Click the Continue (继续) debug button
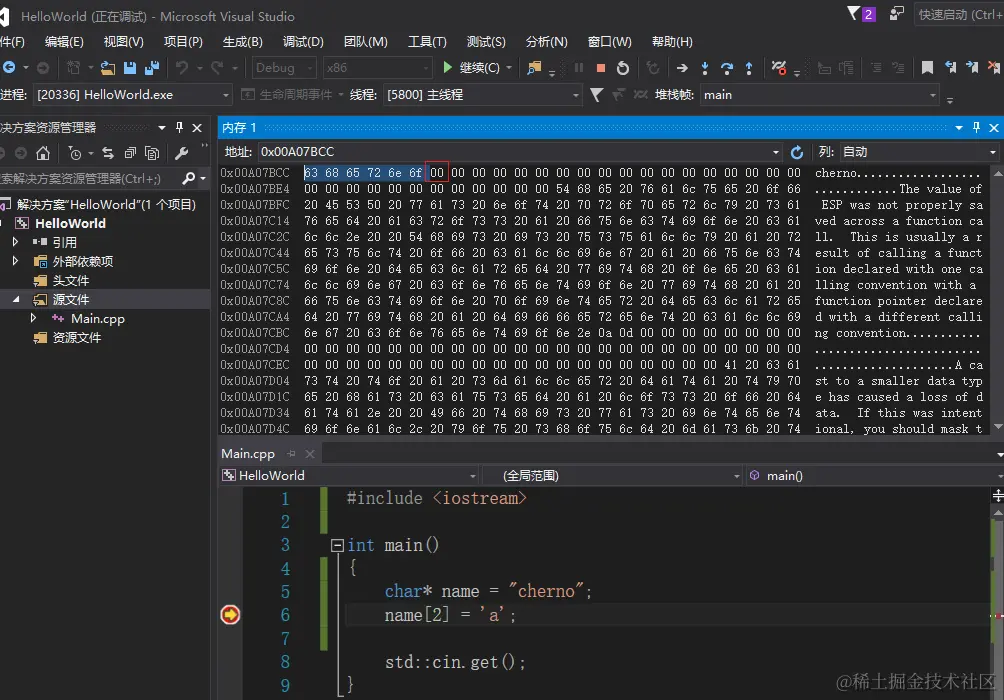1004x700 pixels. tap(471, 68)
